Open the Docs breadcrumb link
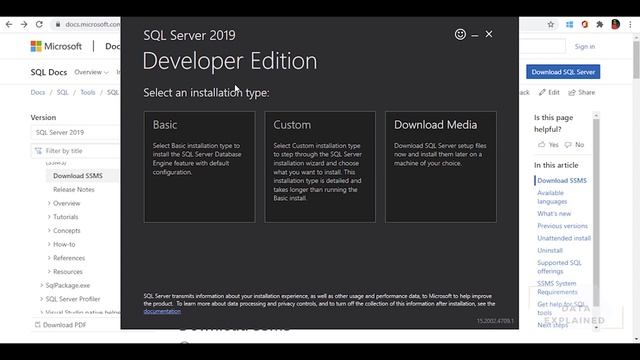 tap(38, 92)
